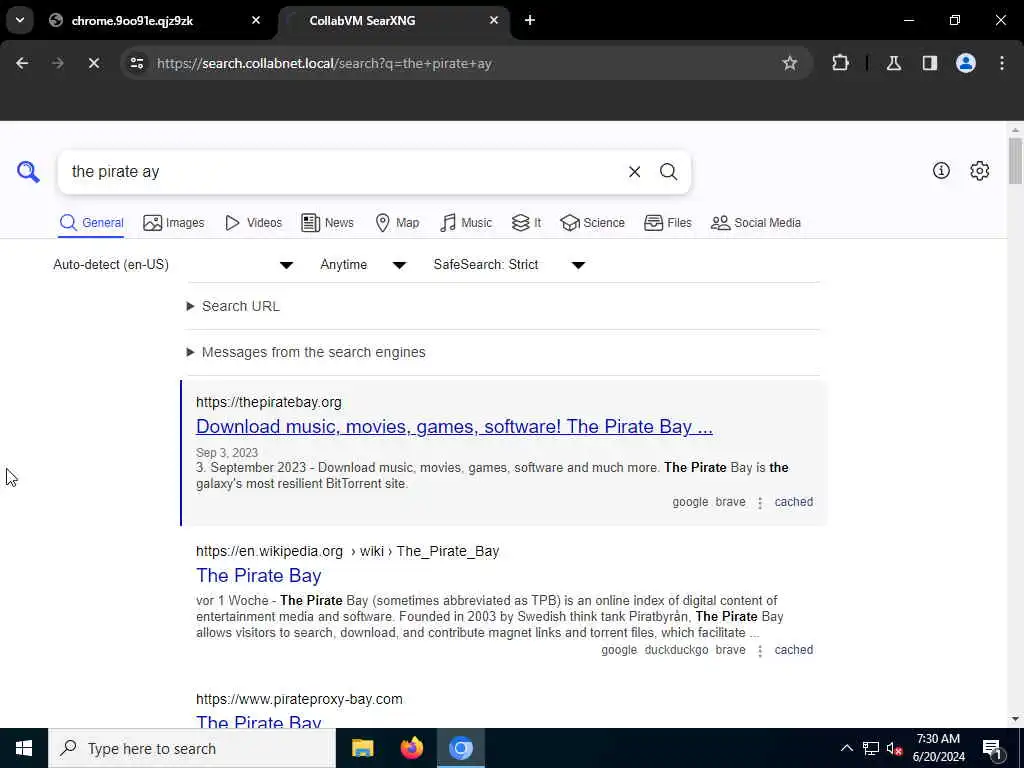This screenshot has width=1024, height=768.
Task: Submit search with magnifying glass button
Action: click(668, 172)
